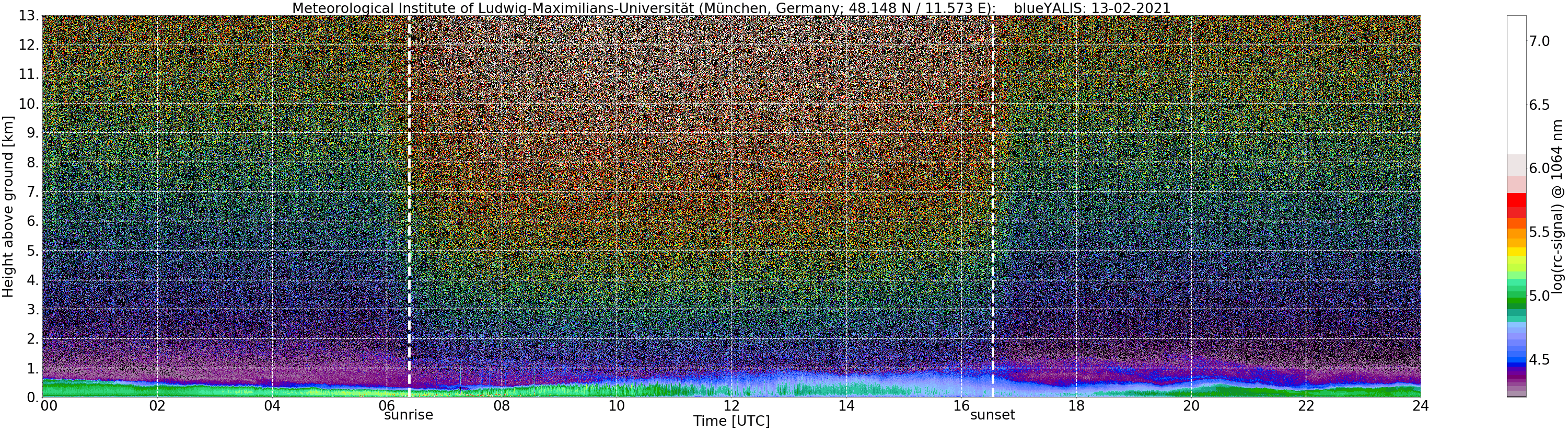
Task: Click the 'log(rc-signal) @ 1064 nm' colorbar label
Action: [x=1557, y=206]
